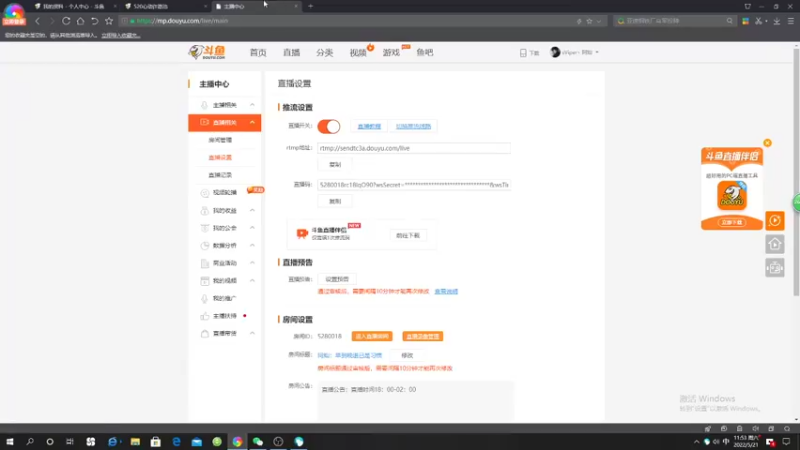Click the 设置预告 button
800x450 pixels.
(337, 279)
